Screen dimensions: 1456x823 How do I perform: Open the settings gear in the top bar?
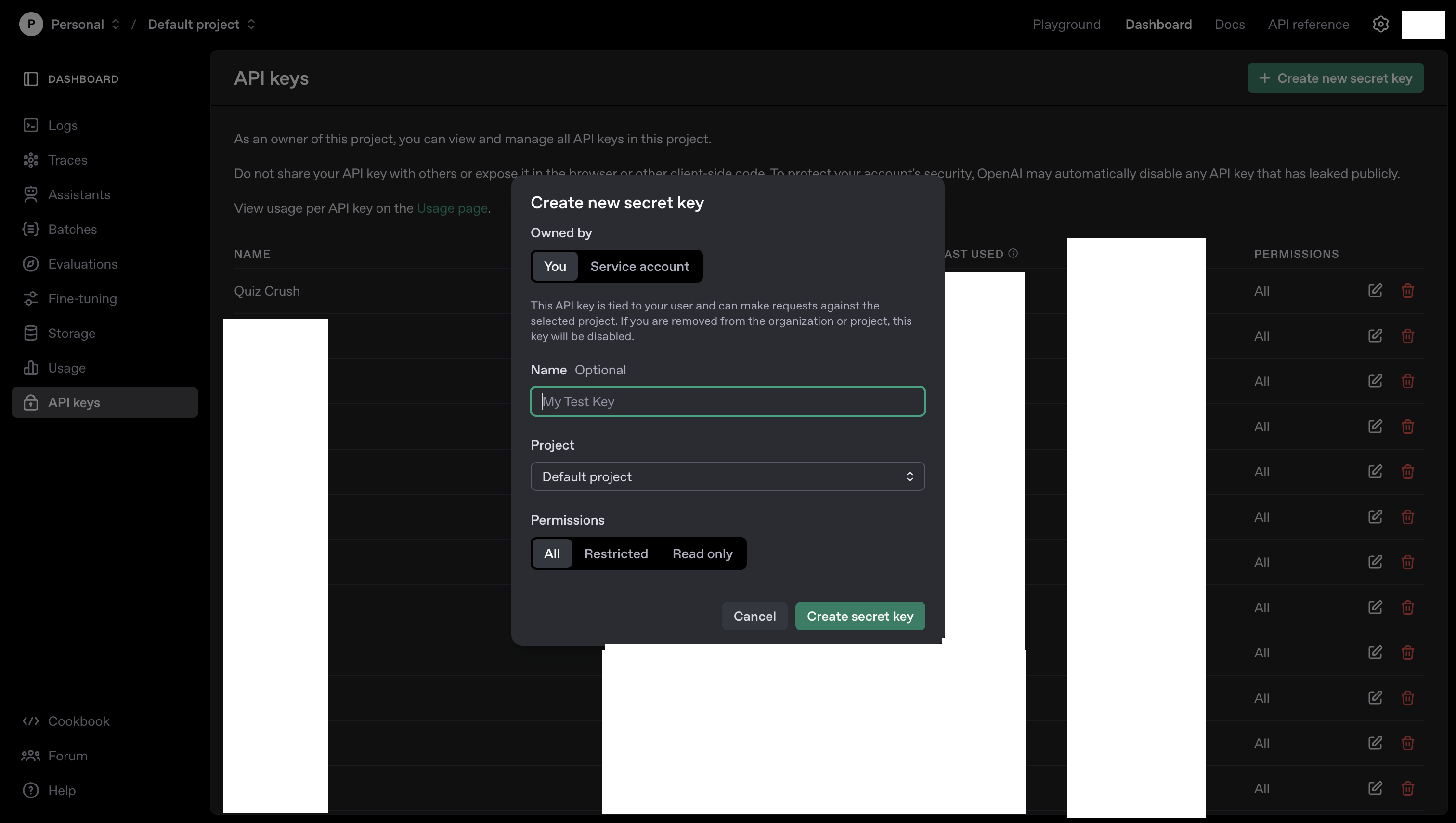(1381, 24)
